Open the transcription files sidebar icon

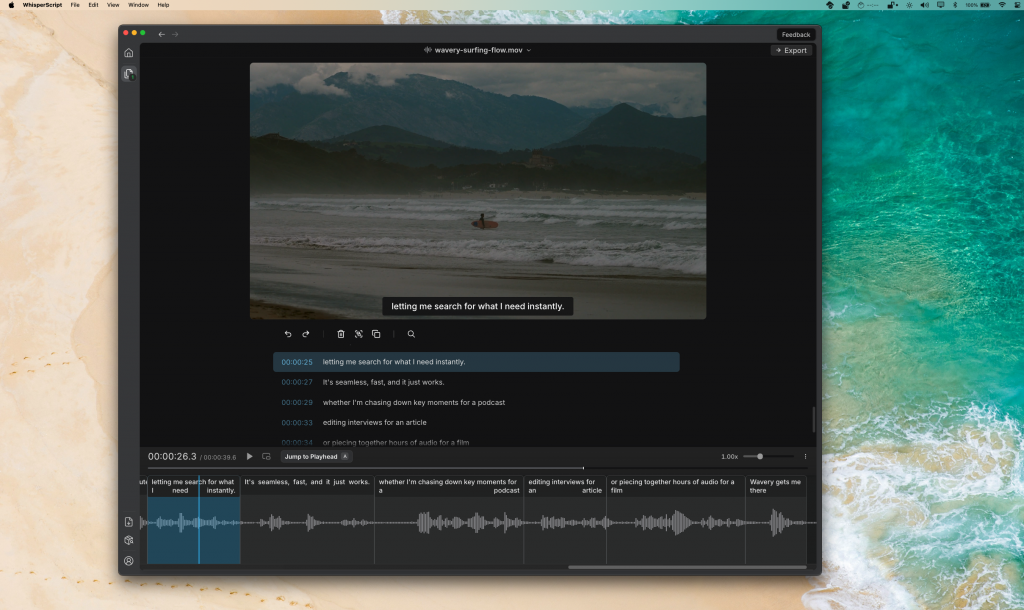tap(129, 74)
